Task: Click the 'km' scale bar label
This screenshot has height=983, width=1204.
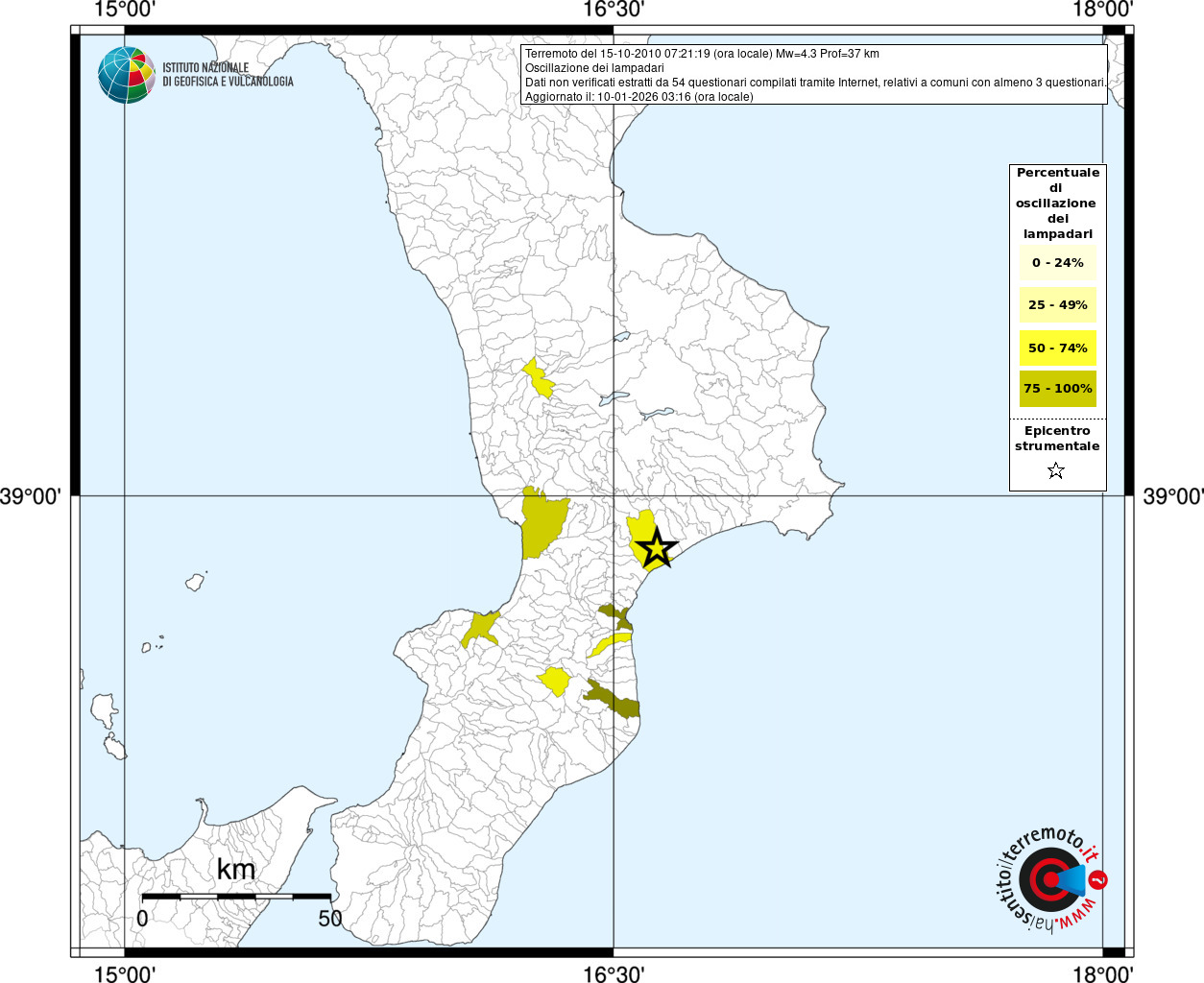Action: pyautogui.click(x=236, y=870)
